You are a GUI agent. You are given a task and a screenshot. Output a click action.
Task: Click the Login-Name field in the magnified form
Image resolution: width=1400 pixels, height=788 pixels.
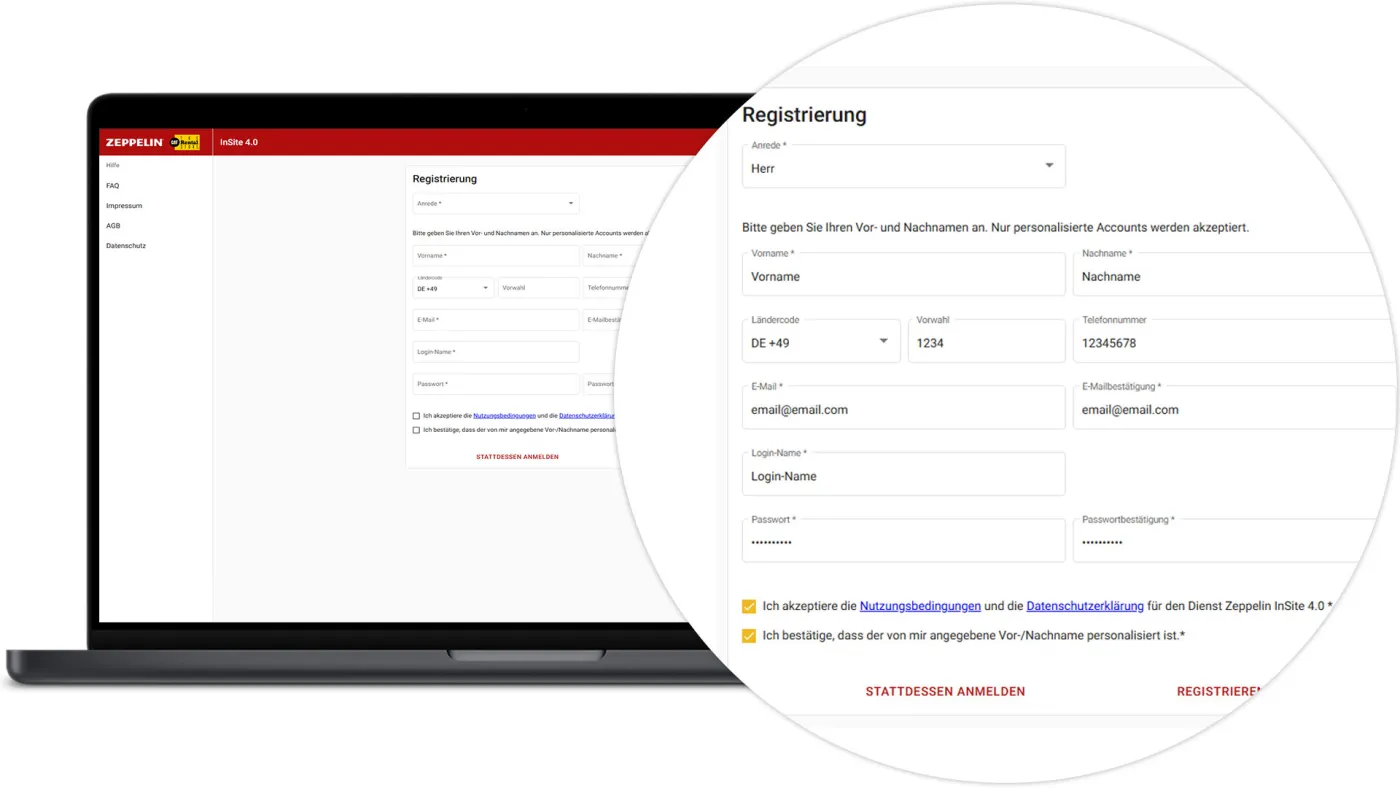pos(903,476)
